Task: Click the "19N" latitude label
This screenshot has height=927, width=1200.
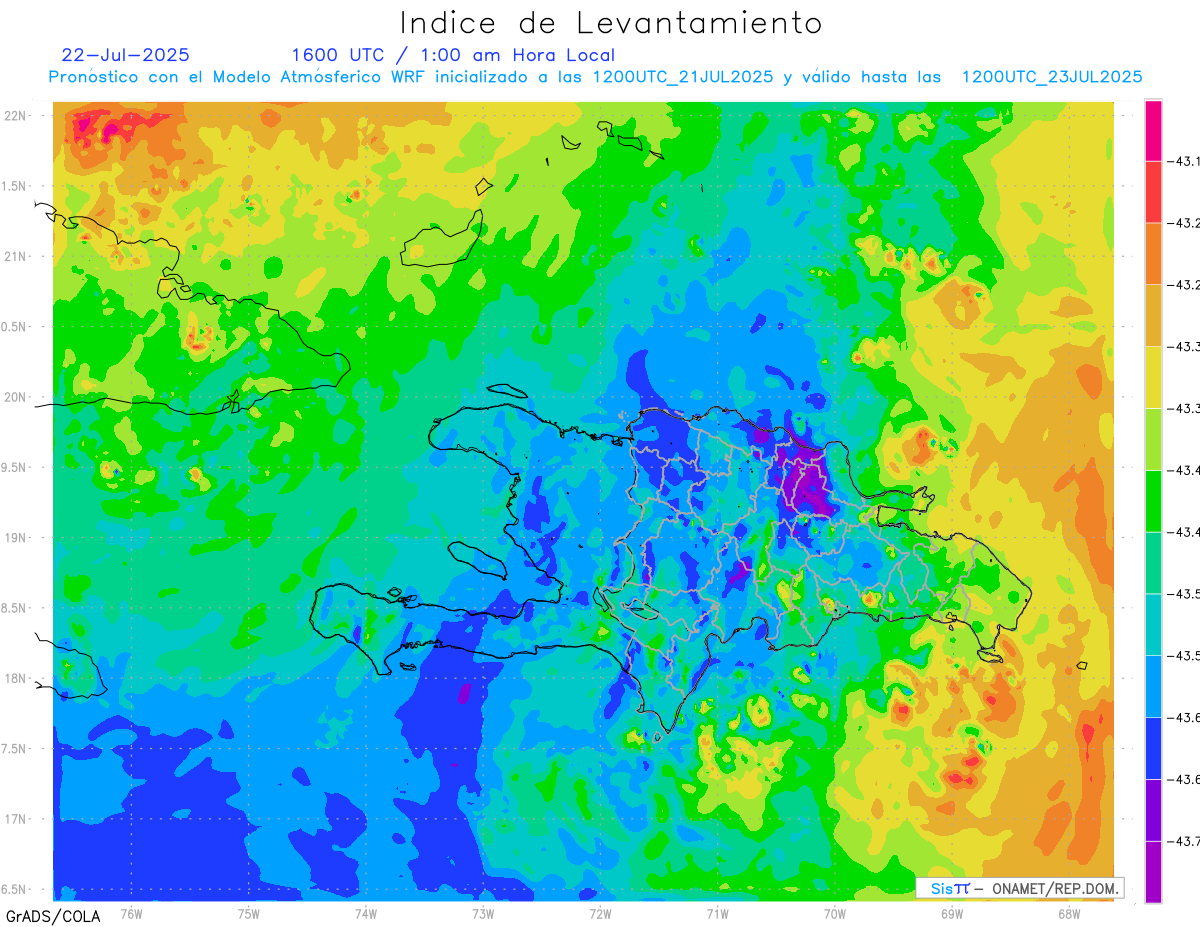Action: (x=16, y=537)
